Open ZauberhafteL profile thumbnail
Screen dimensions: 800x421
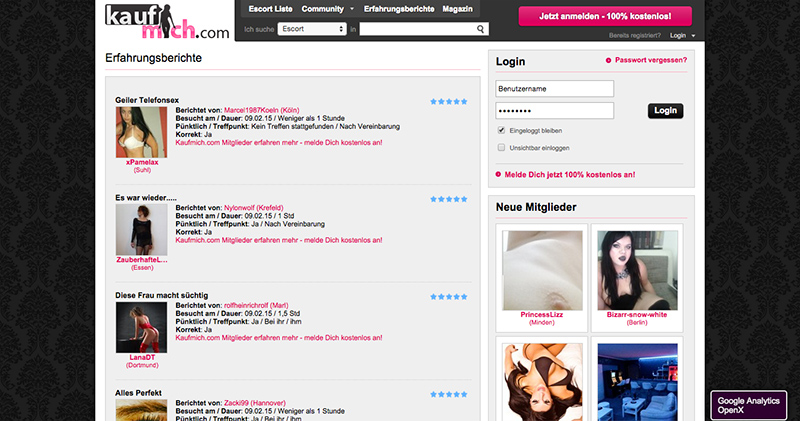coord(141,230)
